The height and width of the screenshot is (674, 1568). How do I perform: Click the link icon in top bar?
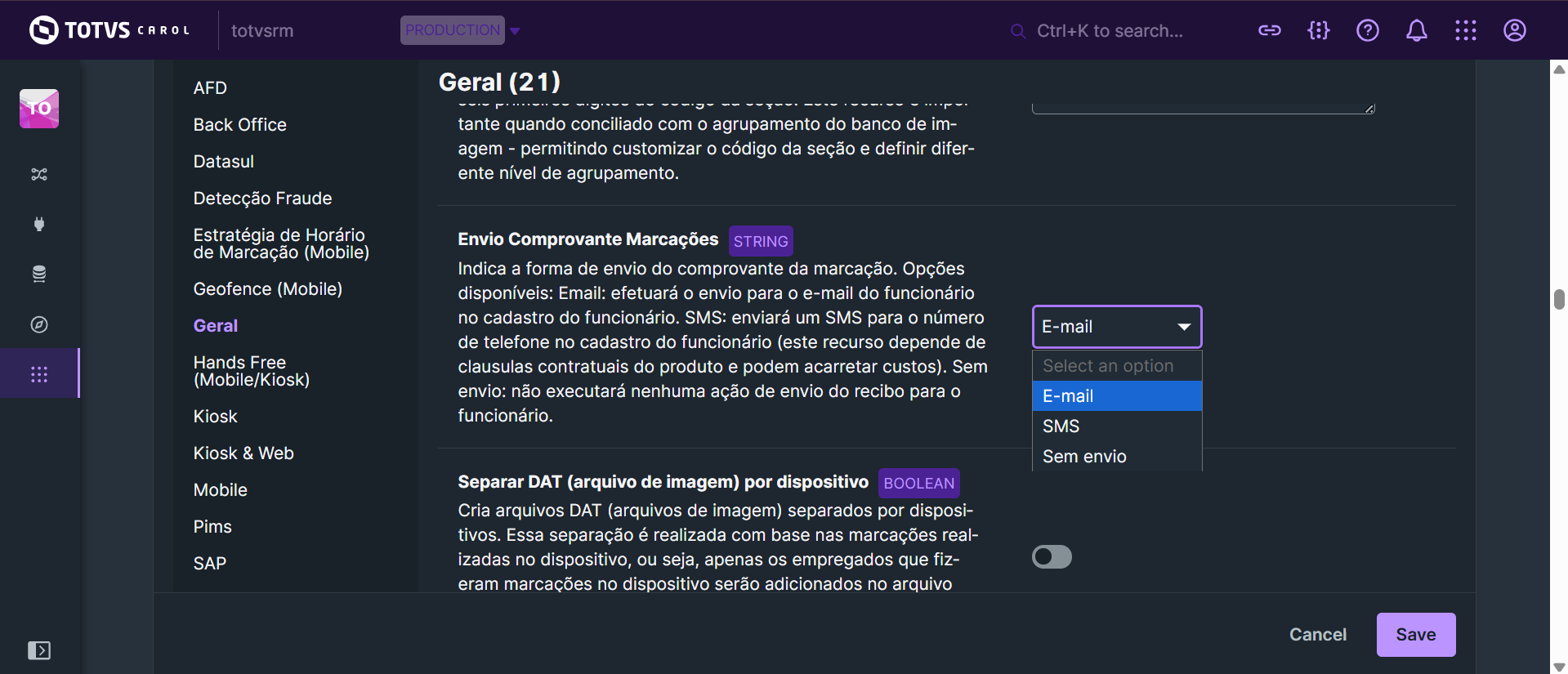(1269, 30)
